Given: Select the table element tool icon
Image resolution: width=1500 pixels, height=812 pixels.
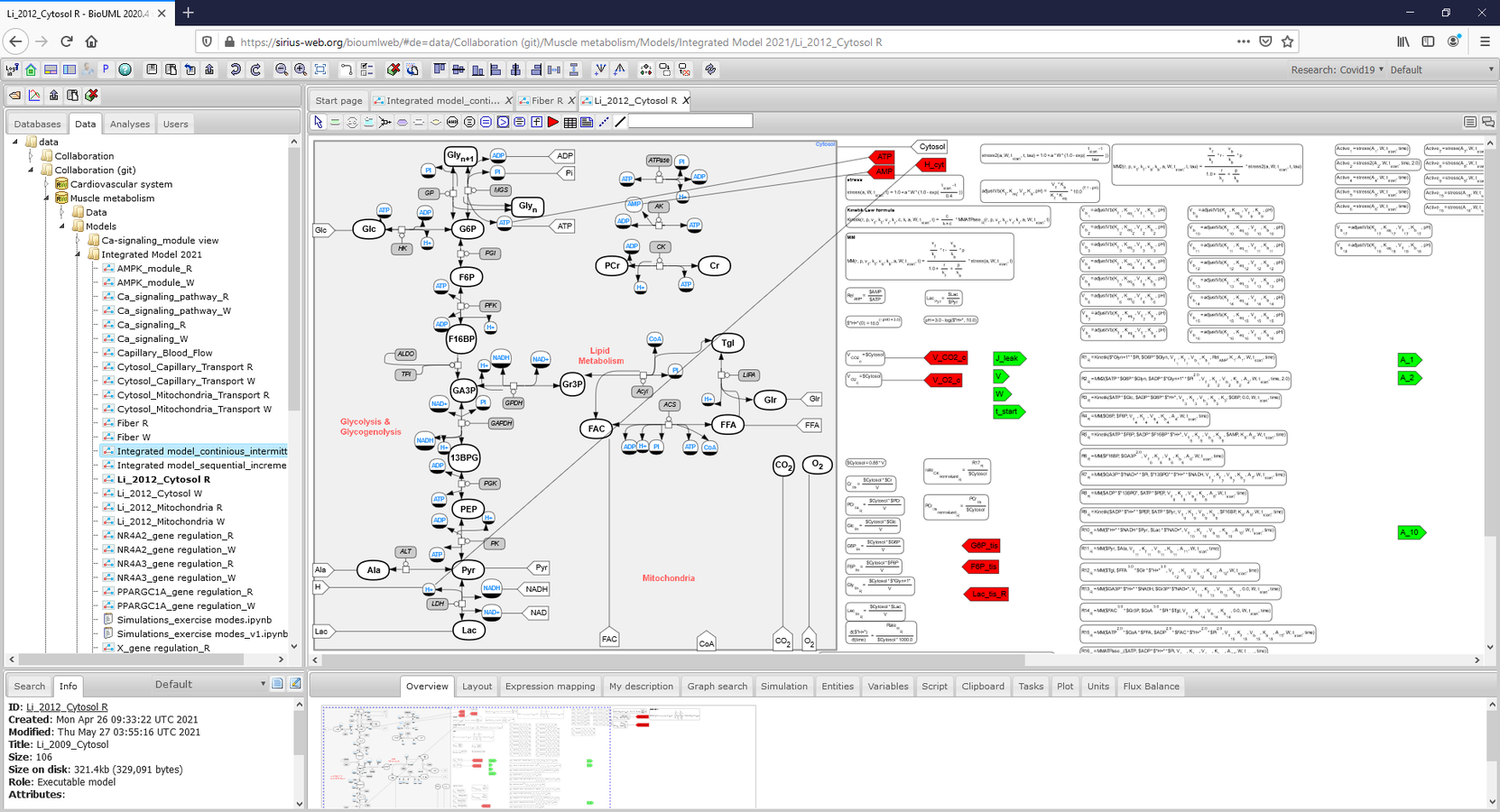Looking at the screenshot, I should pos(570,122).
